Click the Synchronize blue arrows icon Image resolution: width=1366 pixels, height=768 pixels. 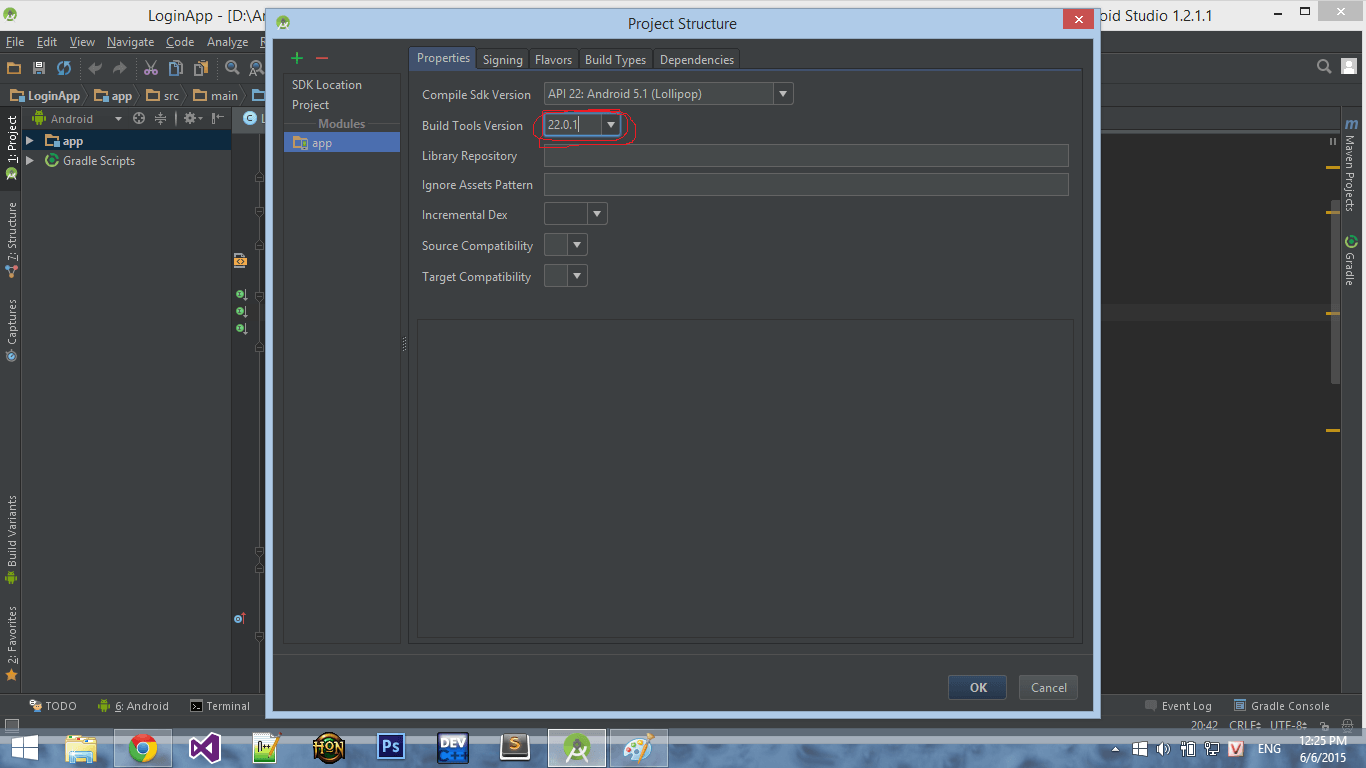tap(64, 68)
